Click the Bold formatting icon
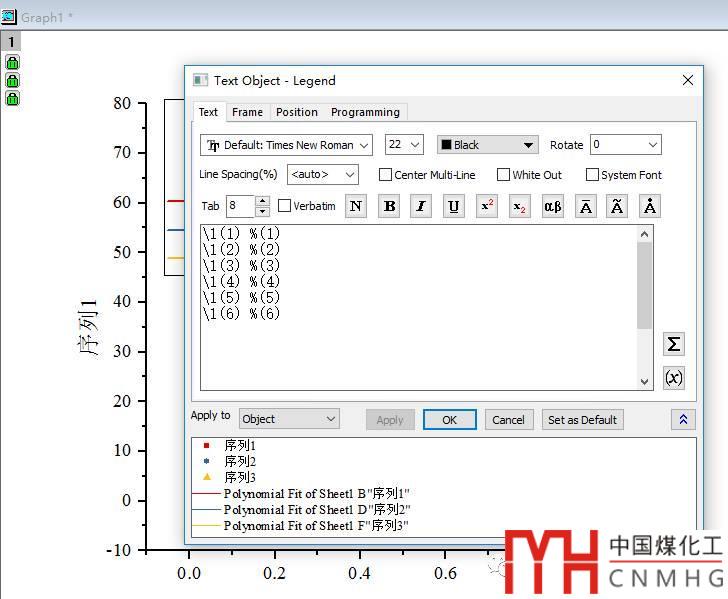Image resolution: width=728 pixels, height=599 pixels. pyautogui.click(x=390, y=207)
